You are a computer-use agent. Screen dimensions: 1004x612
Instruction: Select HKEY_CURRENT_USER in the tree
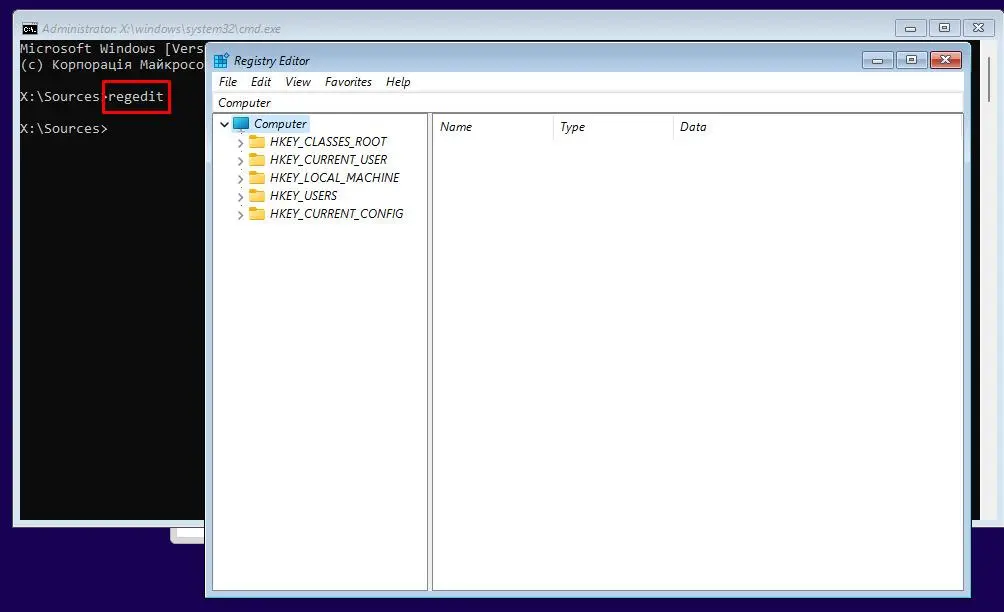pos(328,159)
